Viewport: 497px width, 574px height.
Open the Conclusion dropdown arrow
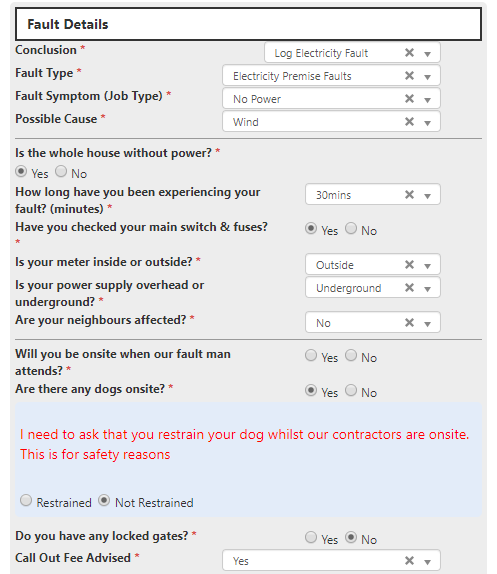click(x=427, y=54)
